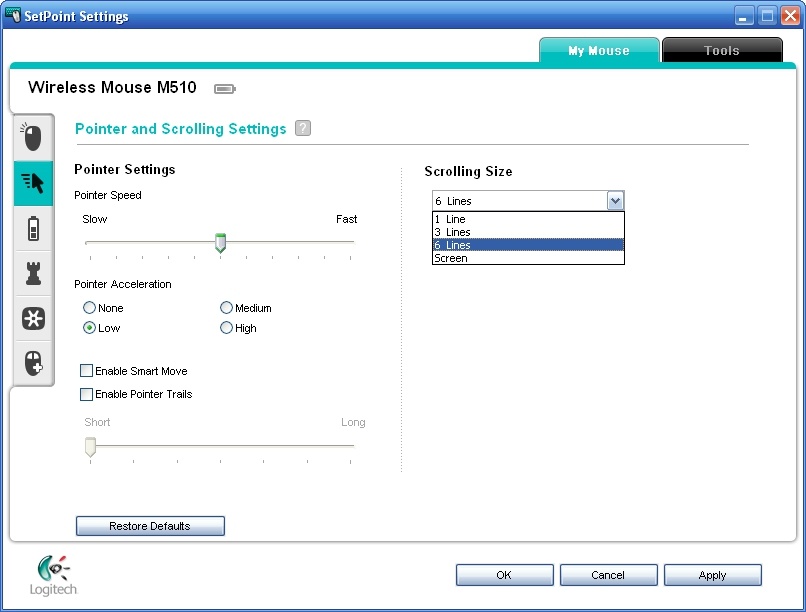Screen dimensions: 806x612
Task: Click the battery indicator next to M510
Action: pos(225,89)
